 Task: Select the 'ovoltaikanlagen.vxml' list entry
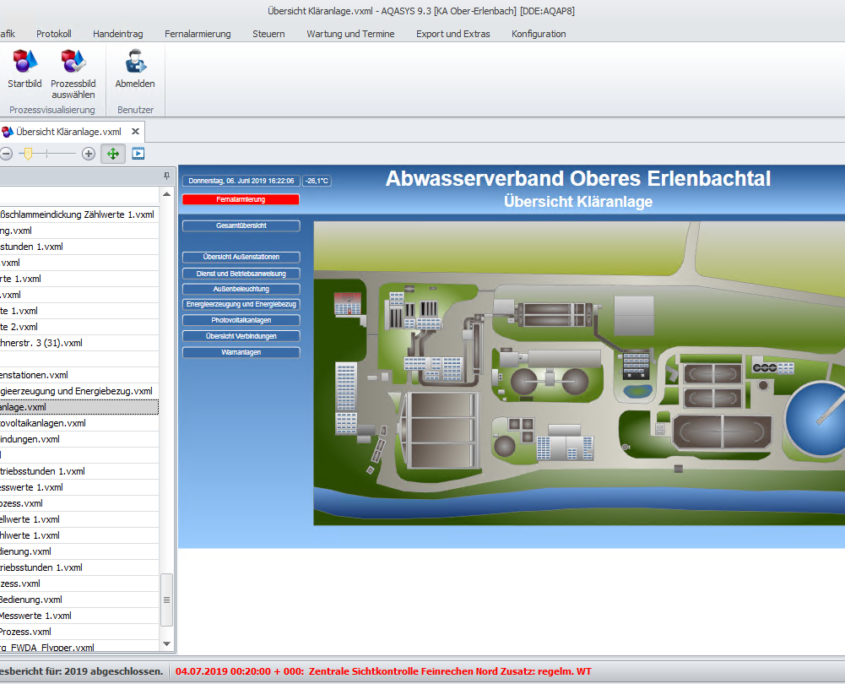79,423
